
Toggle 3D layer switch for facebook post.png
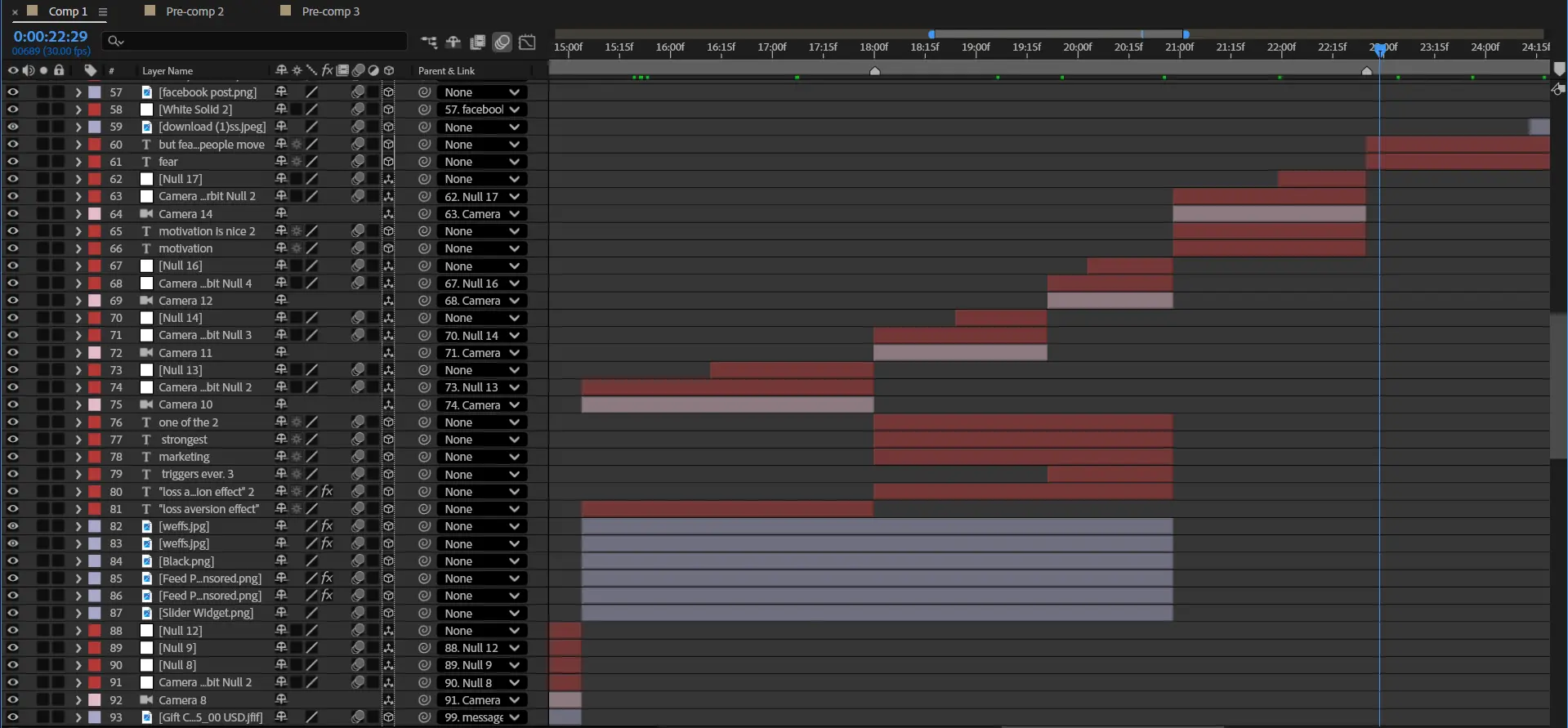[x=388, y=92]
